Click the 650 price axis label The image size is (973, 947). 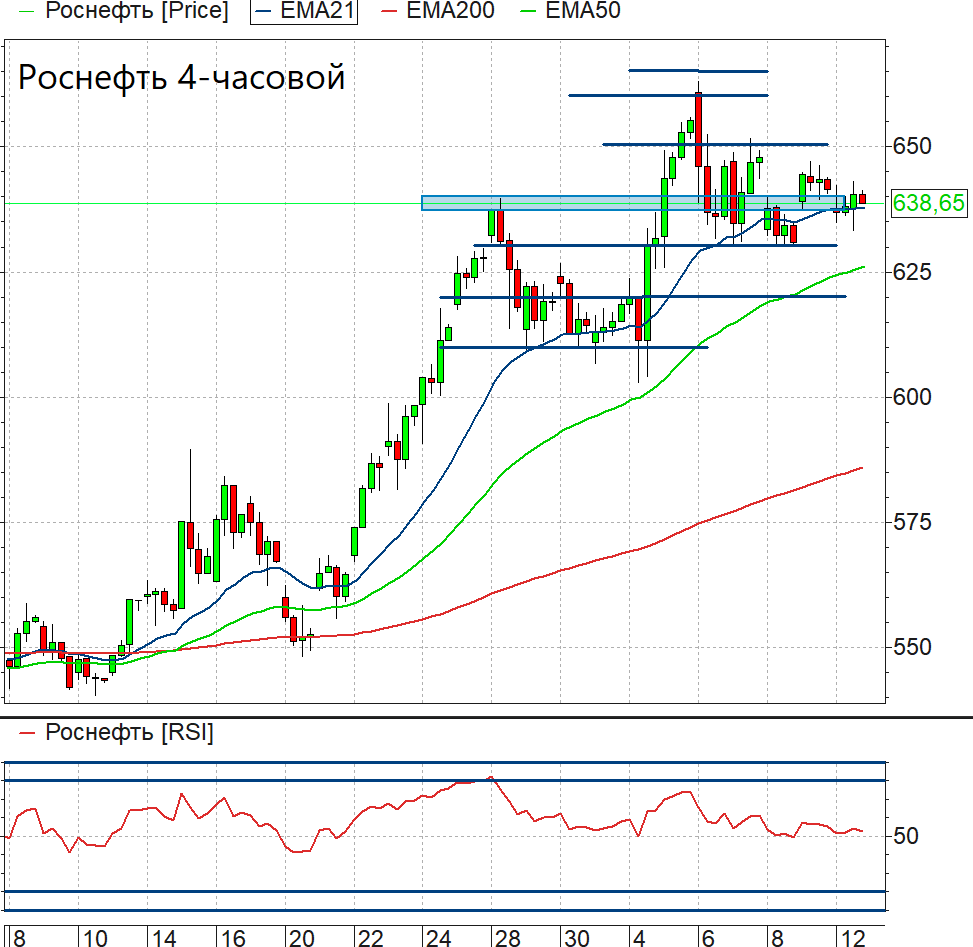click(x=912, y=146)
